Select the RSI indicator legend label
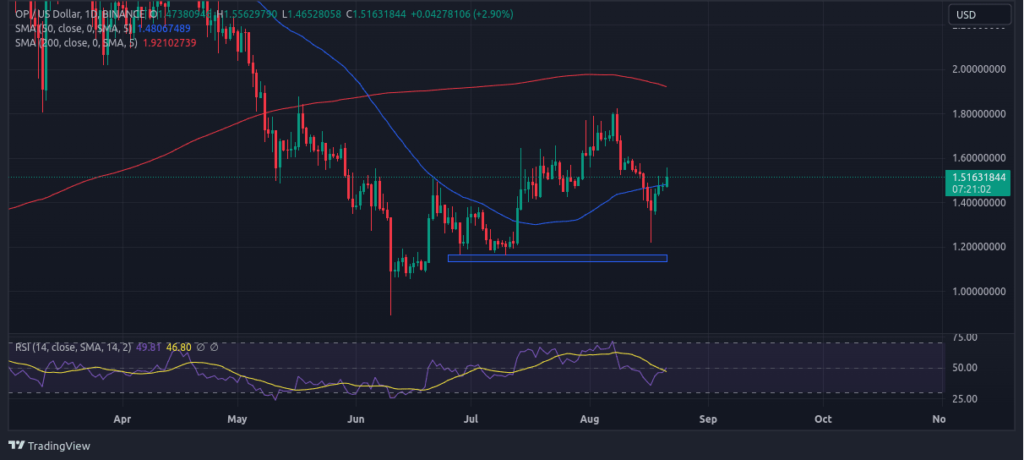The width and height of the screenshot is (1024, 460). [x=63, y=347]
